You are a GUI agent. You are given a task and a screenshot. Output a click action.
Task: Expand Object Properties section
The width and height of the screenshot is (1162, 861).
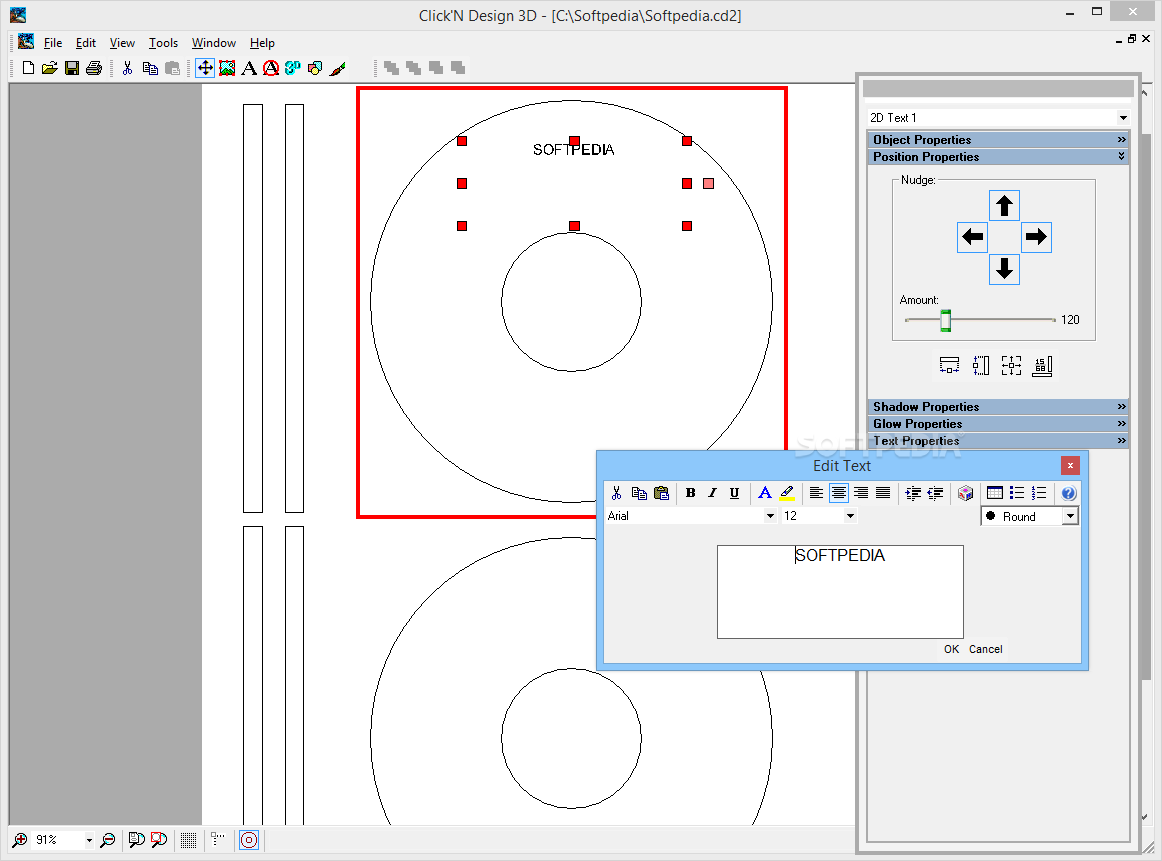(997, 139)
